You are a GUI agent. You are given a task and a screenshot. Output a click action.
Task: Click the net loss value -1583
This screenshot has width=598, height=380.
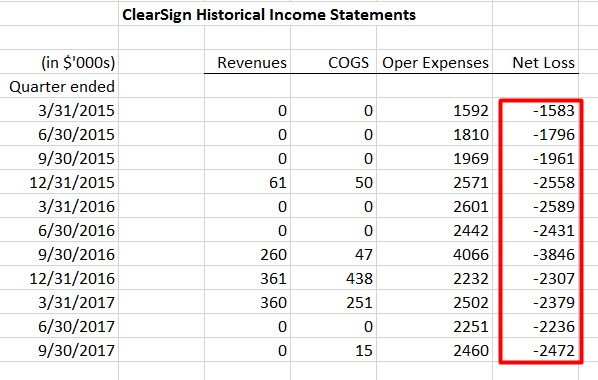tap(535, 110)
